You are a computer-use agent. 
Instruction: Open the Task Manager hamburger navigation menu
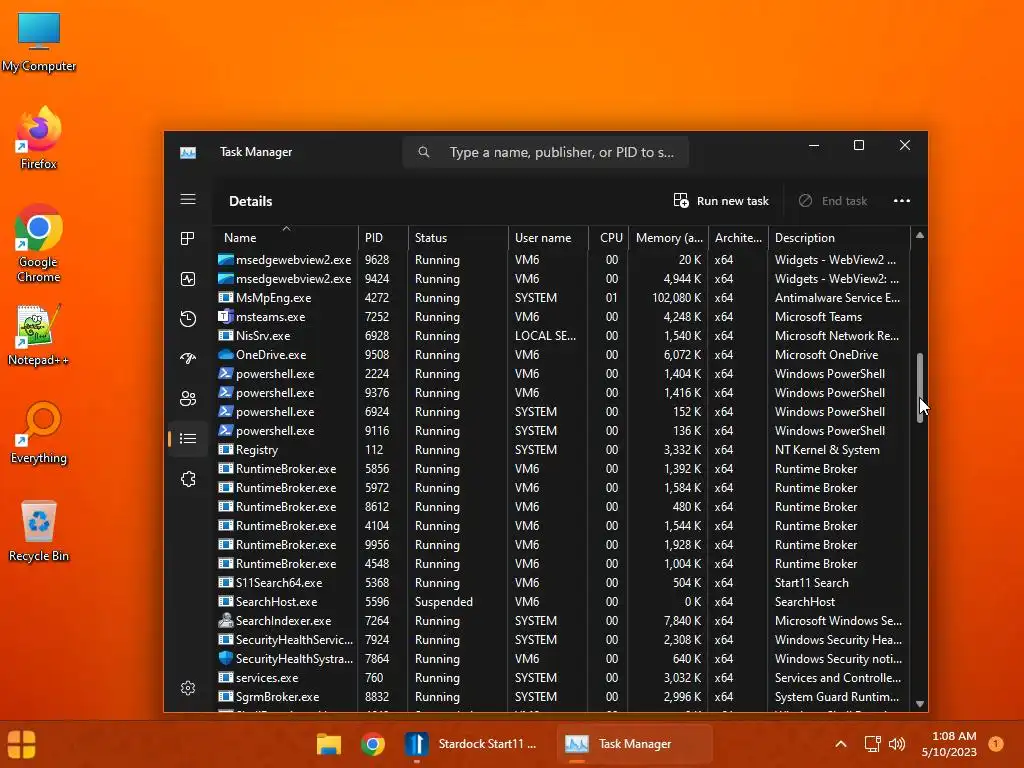[x=188, y=199]
